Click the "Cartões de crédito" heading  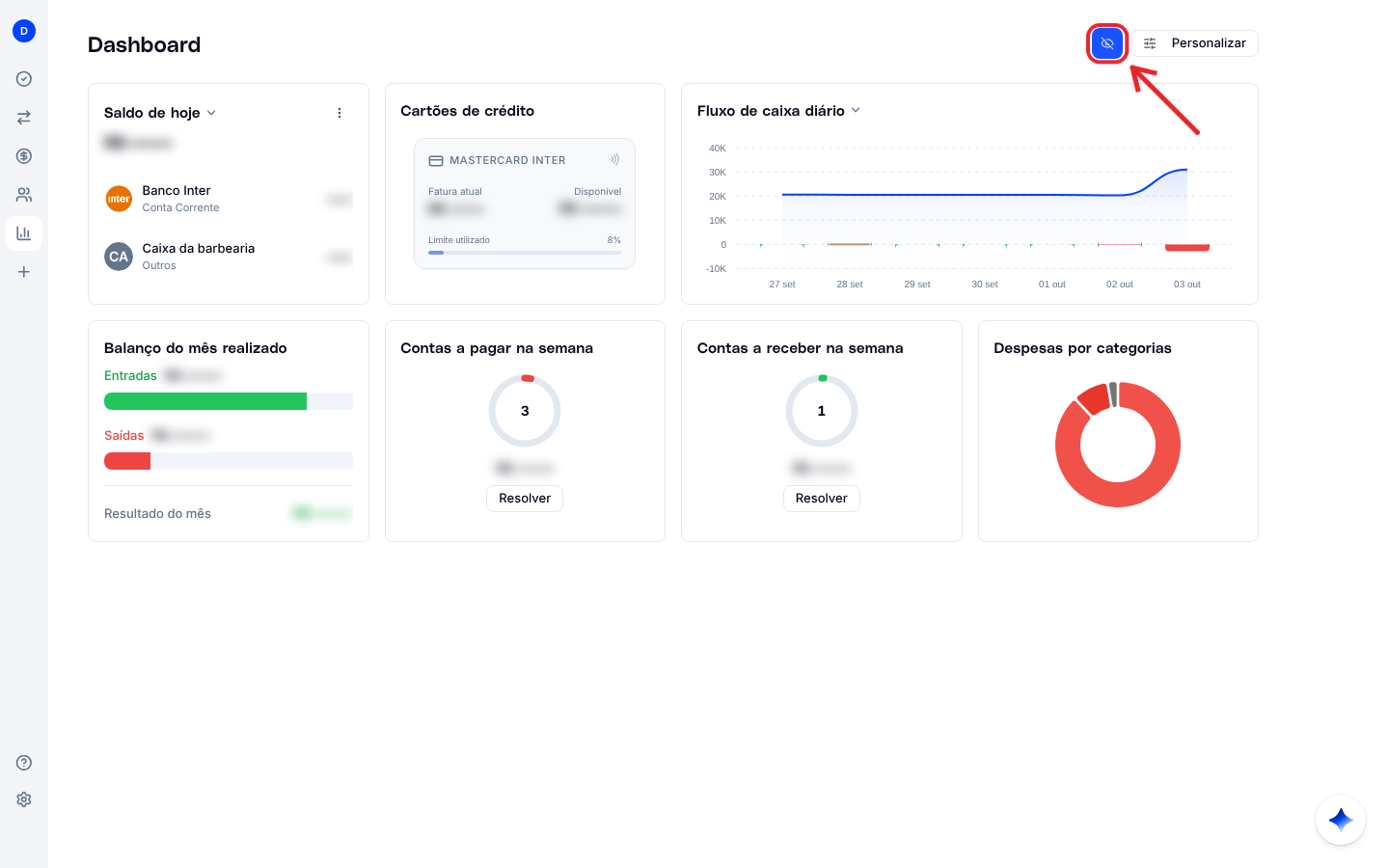coord(468,111)
